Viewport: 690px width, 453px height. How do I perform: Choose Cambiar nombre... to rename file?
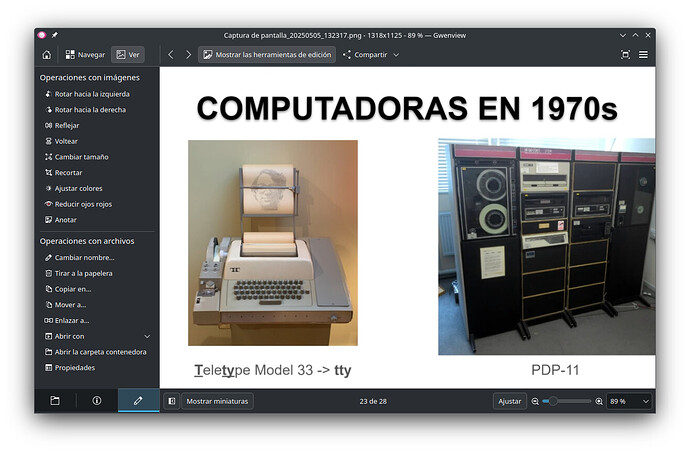(x=79, y=258)
